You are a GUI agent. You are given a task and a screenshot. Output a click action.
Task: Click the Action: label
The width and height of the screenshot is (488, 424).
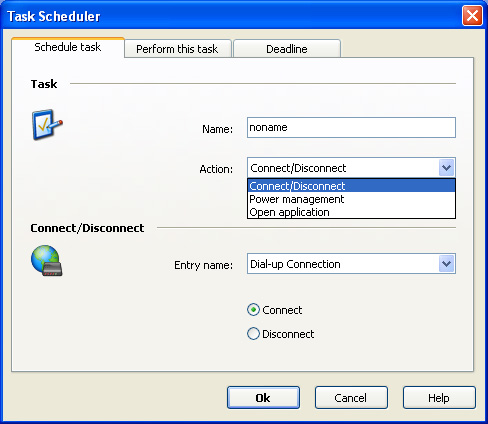click(x=216, y=169)
